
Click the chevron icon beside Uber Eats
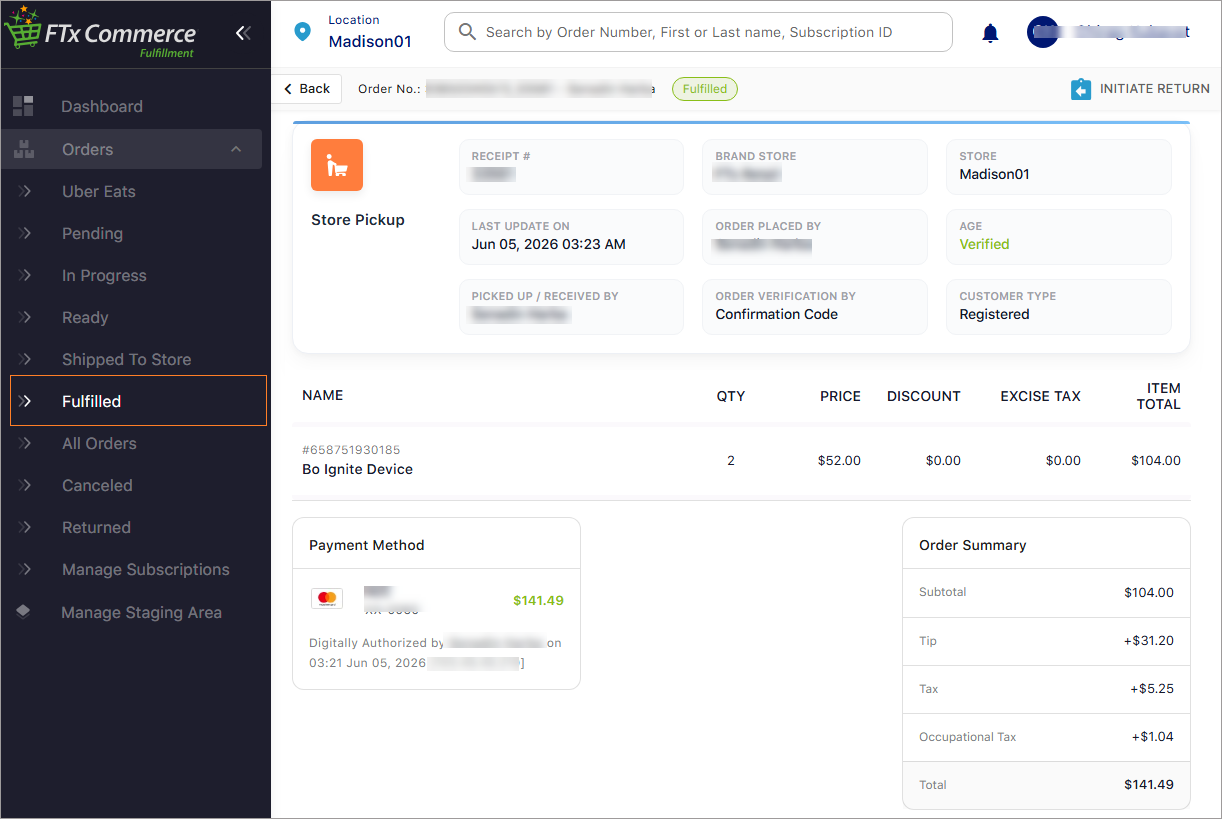pos(26,191)
